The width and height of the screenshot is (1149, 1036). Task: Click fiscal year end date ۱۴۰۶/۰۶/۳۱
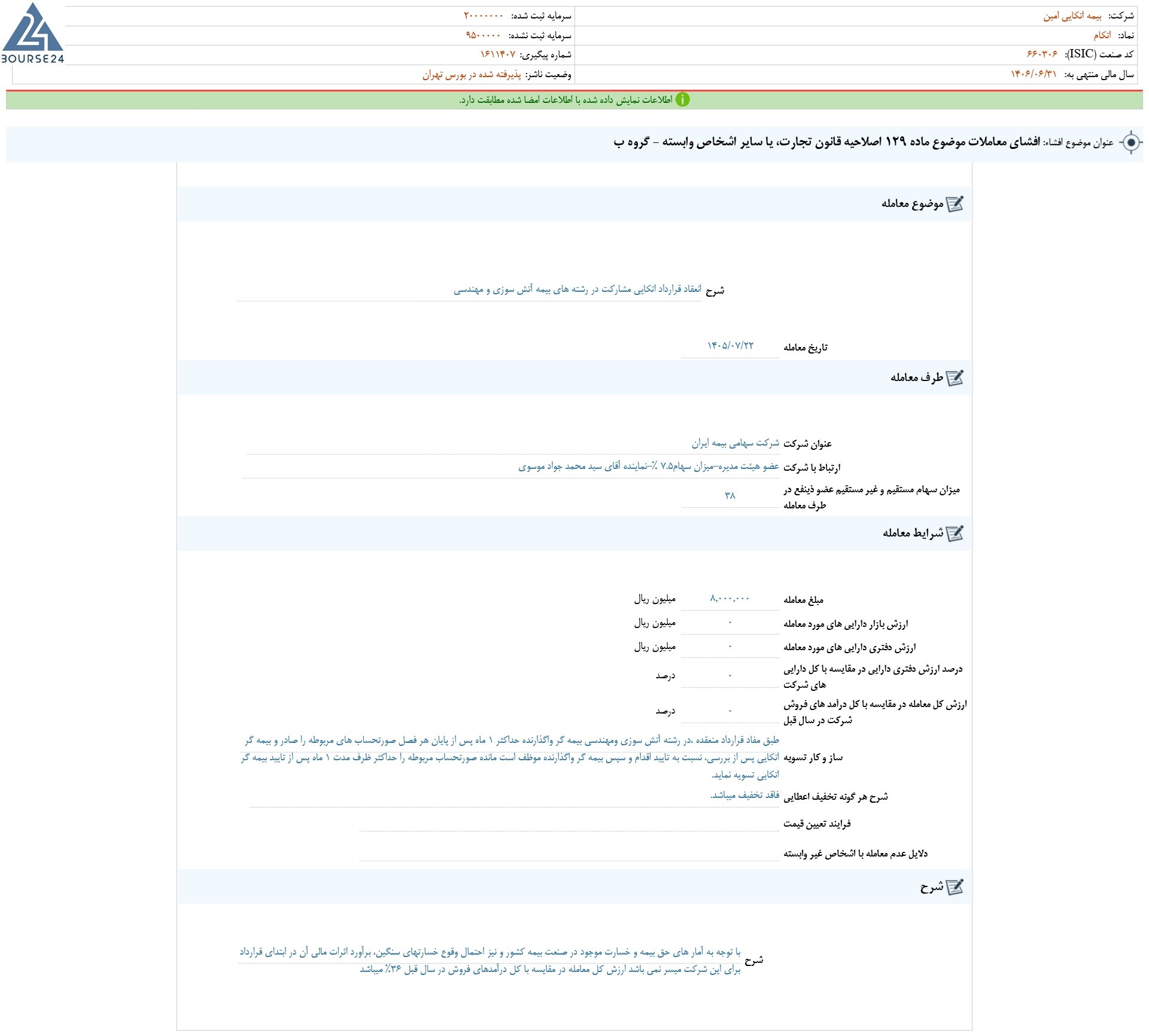click(1034, 74)
